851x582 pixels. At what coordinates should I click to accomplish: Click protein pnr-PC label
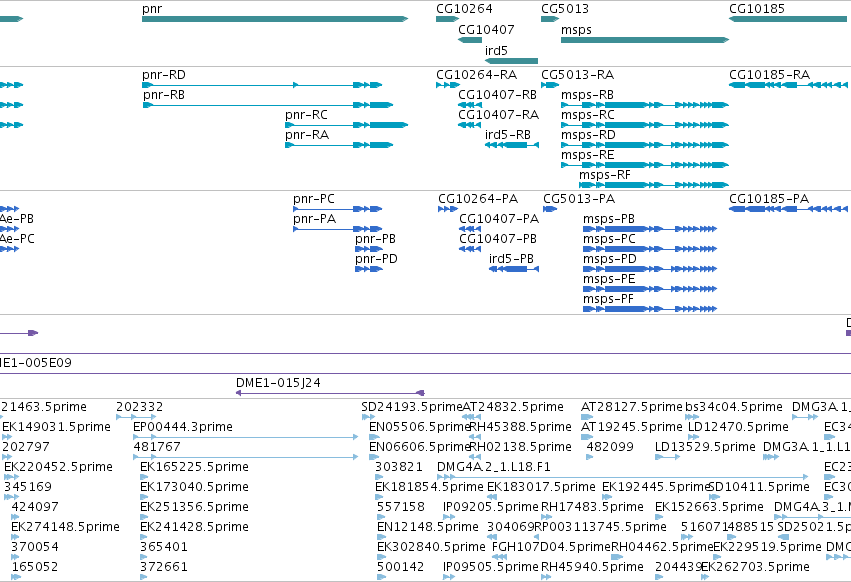314,199
